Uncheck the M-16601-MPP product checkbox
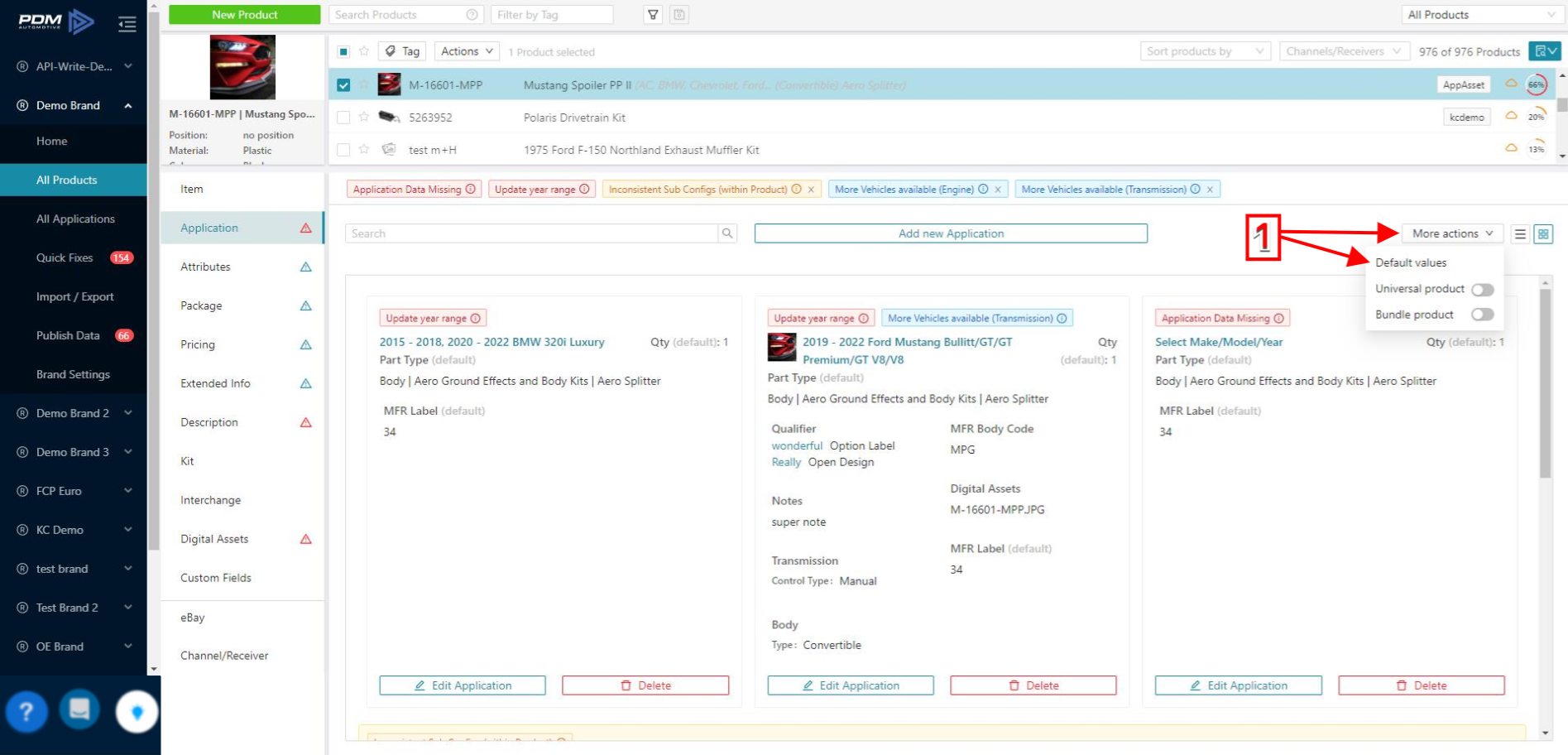1568x755 pixels. [x=343, y=84]
